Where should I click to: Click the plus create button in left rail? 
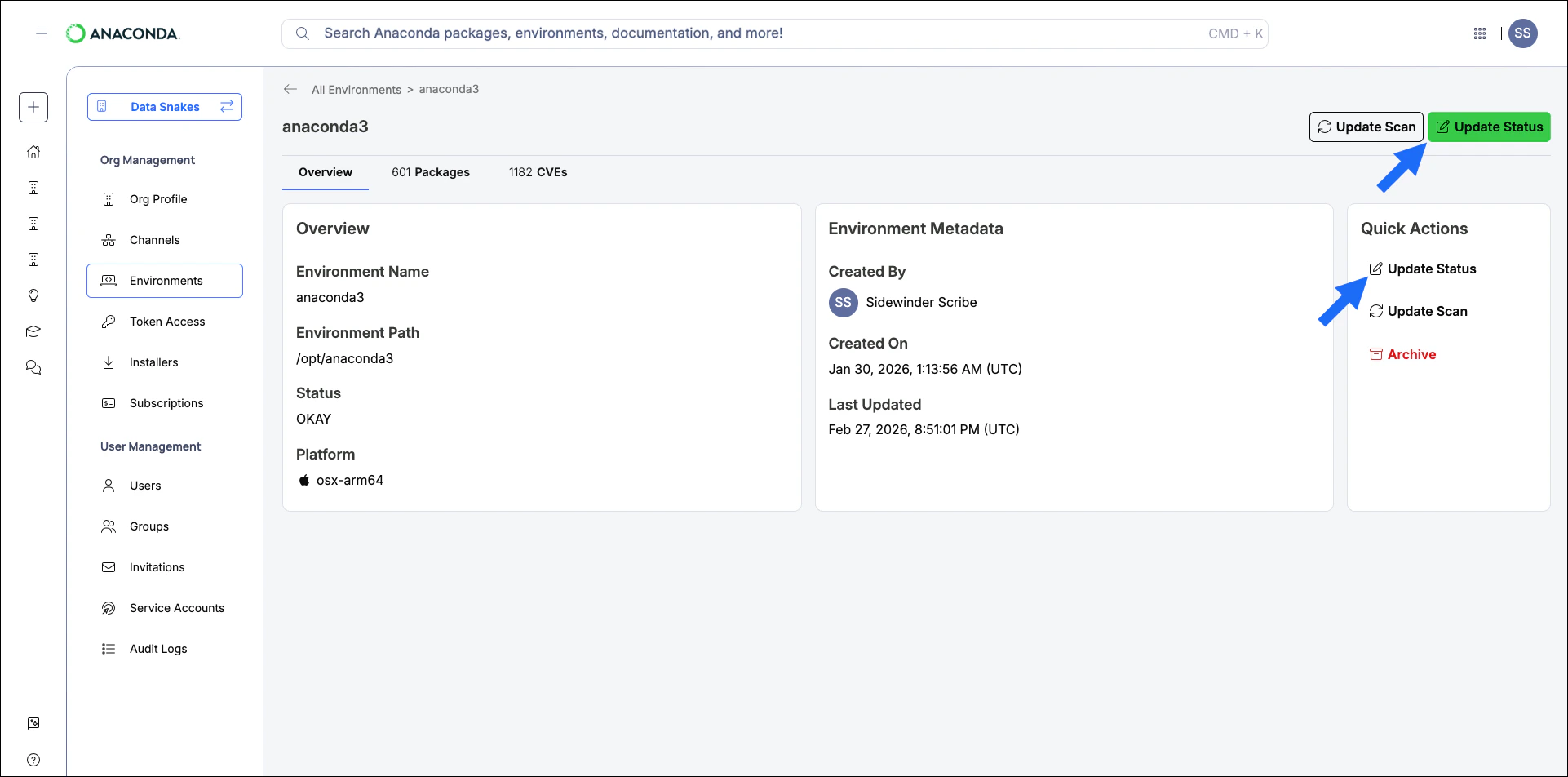pyautogui.click(x=33, y=107)
